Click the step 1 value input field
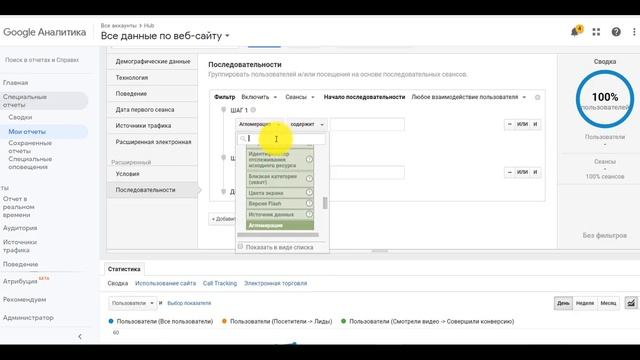 tap(367, 124)
